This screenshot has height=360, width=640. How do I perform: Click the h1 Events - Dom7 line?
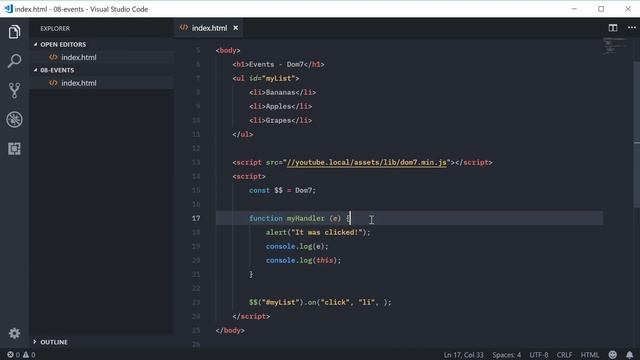click(278, 64)
